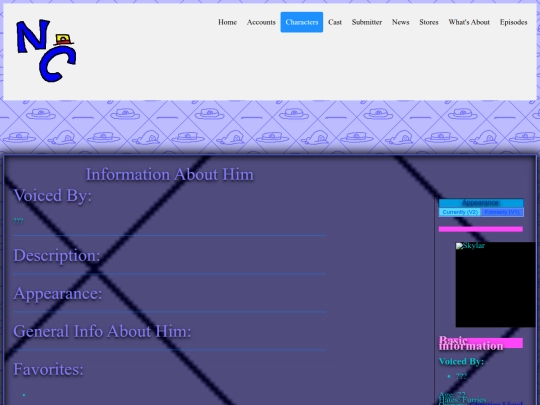
Task: Switch to the Currently (V2) appearance tab
Action: 460,212
